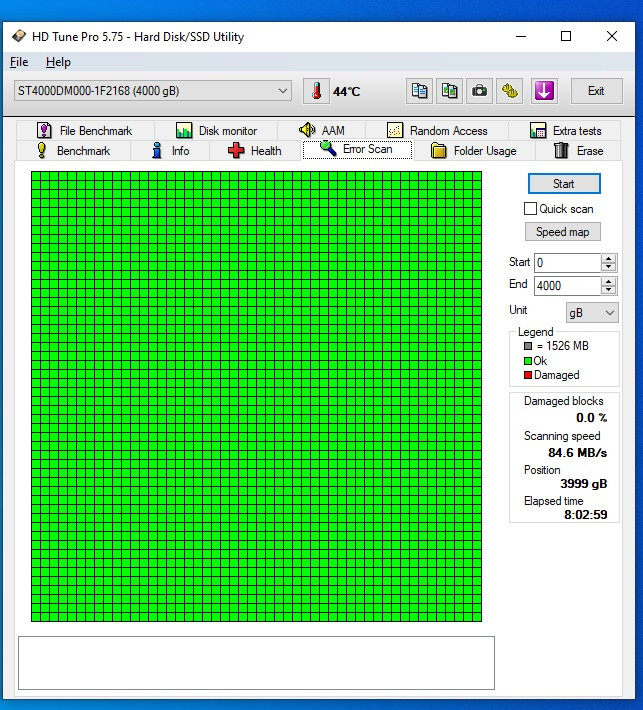Increase the Start value with up arrow
Screen dimensions: 643x710
point(609,258)
